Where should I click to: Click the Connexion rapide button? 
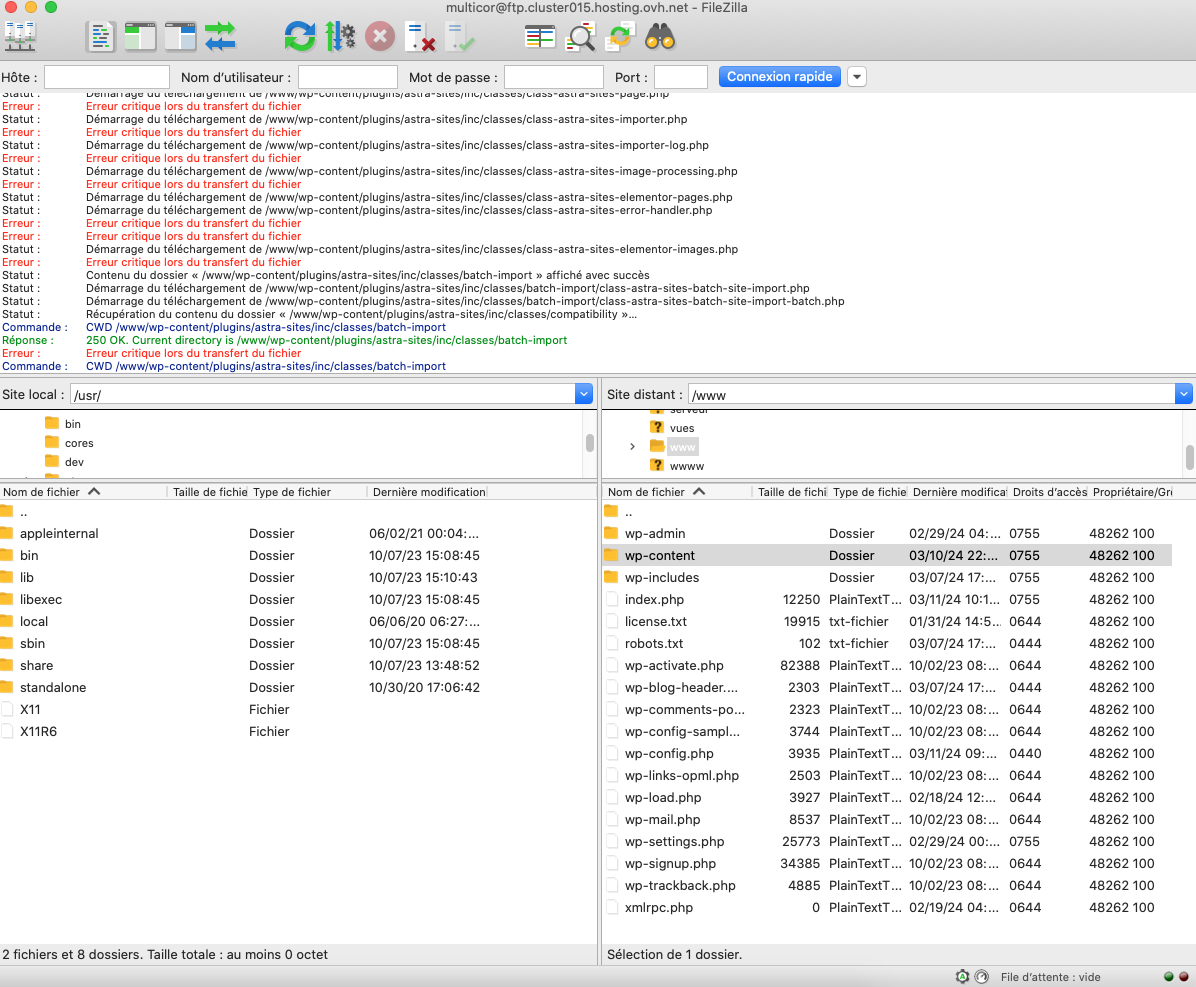point(779,77)
